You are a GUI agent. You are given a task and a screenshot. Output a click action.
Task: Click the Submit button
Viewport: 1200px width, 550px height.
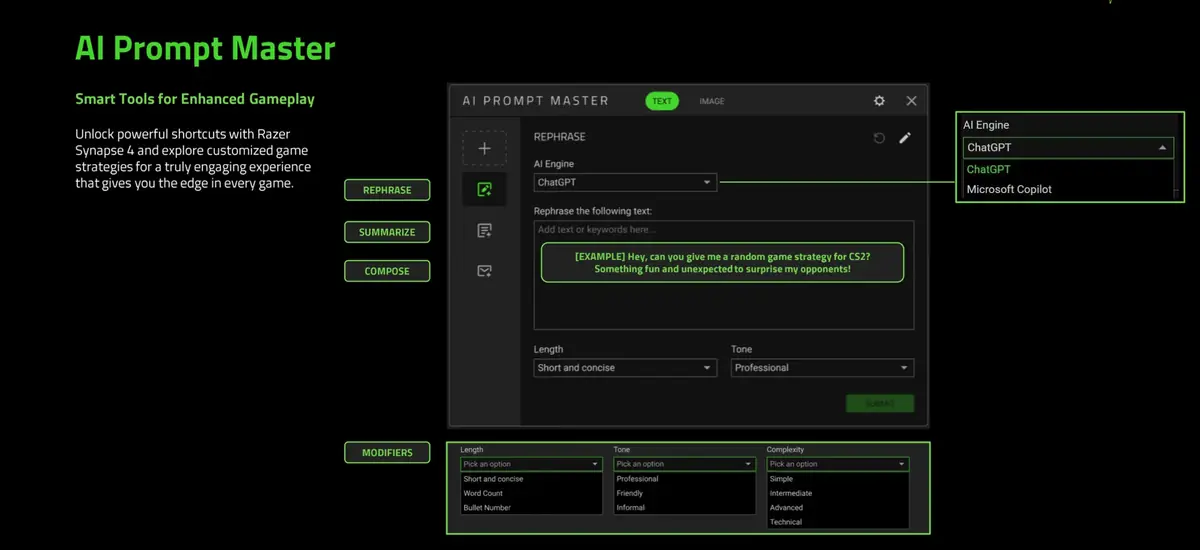click(x=880, y=403)
